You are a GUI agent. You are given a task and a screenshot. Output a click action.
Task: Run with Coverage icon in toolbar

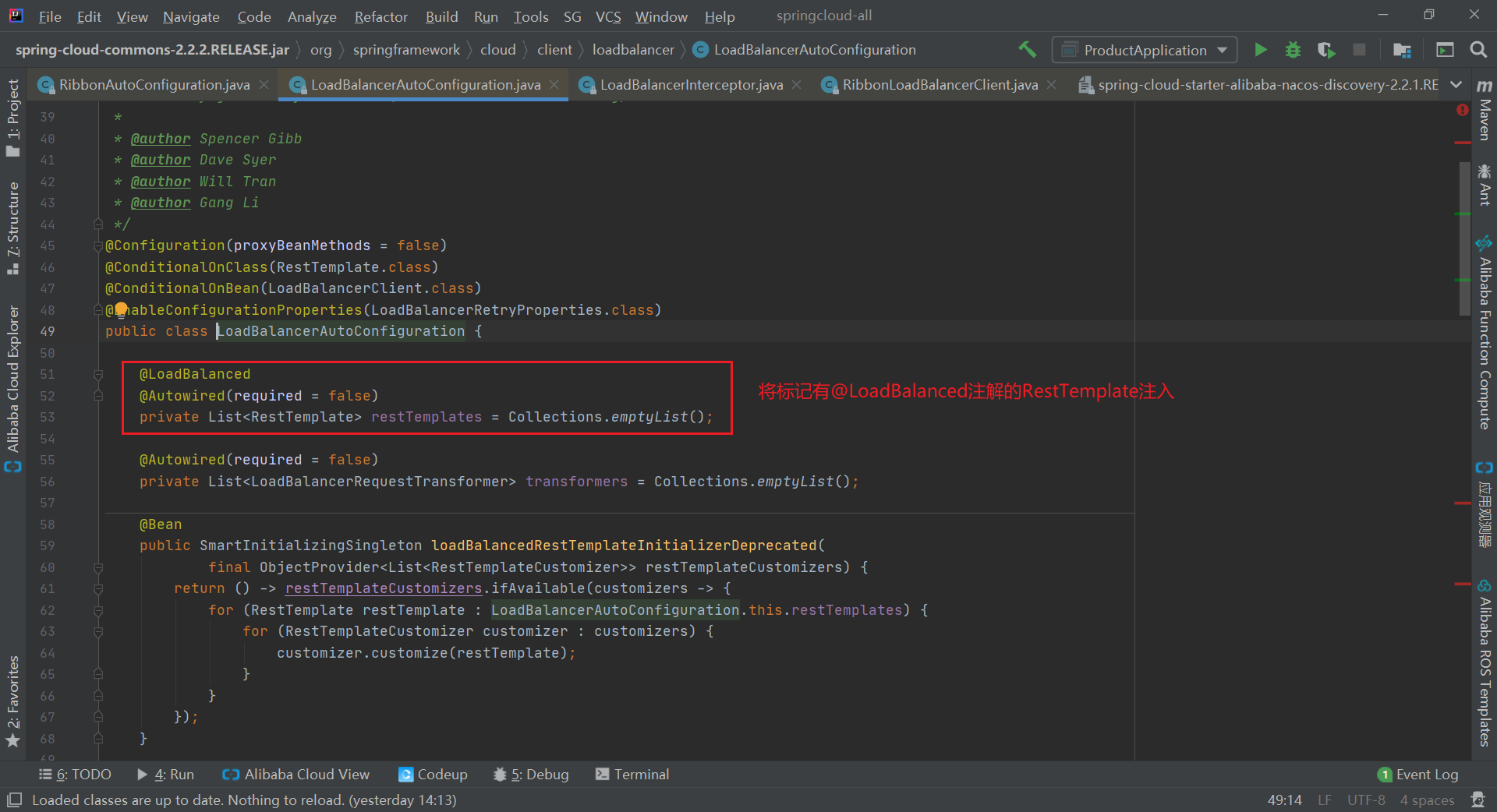point(1325,50)
